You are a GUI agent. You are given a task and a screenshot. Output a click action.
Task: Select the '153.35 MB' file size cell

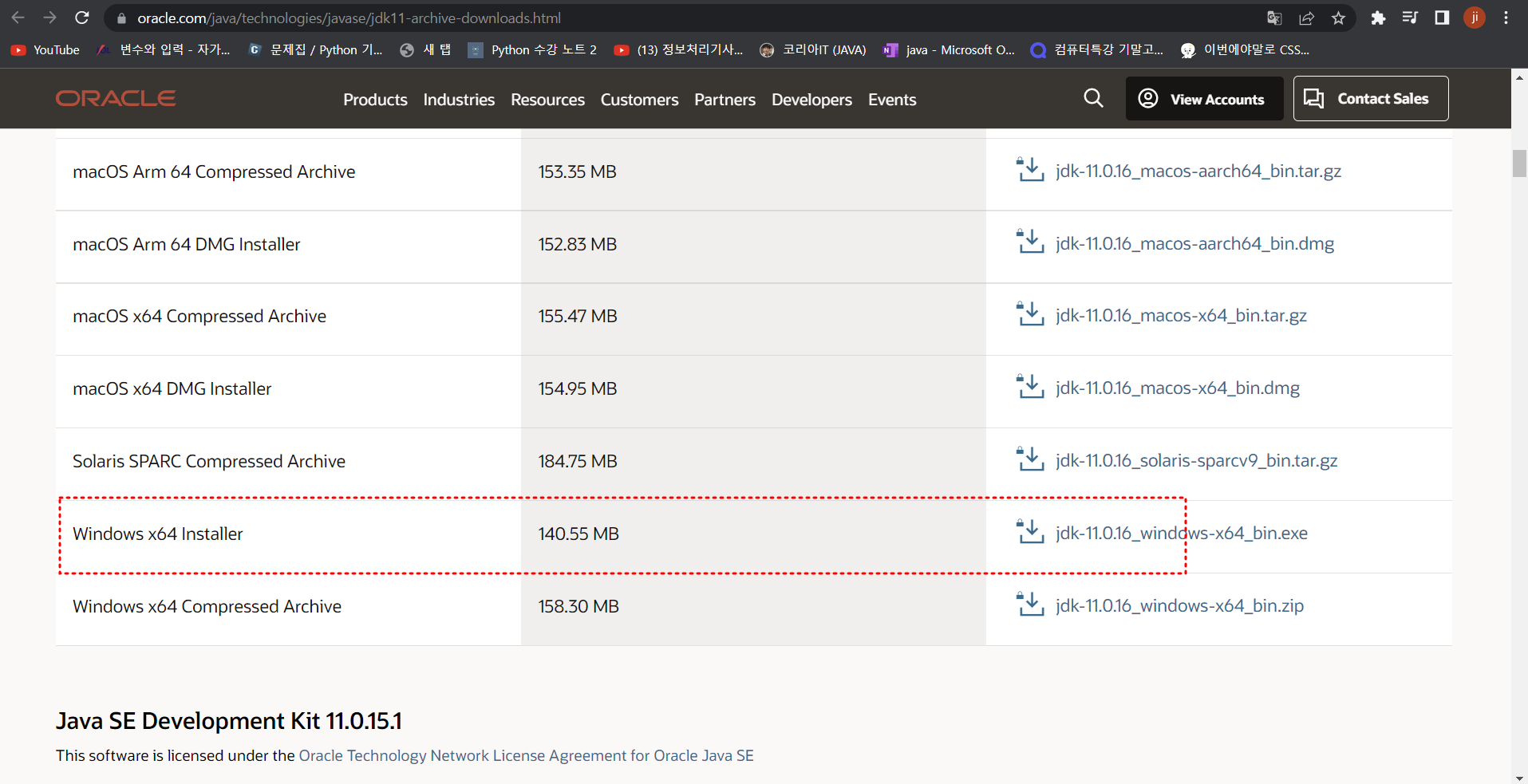pos(578,171)
